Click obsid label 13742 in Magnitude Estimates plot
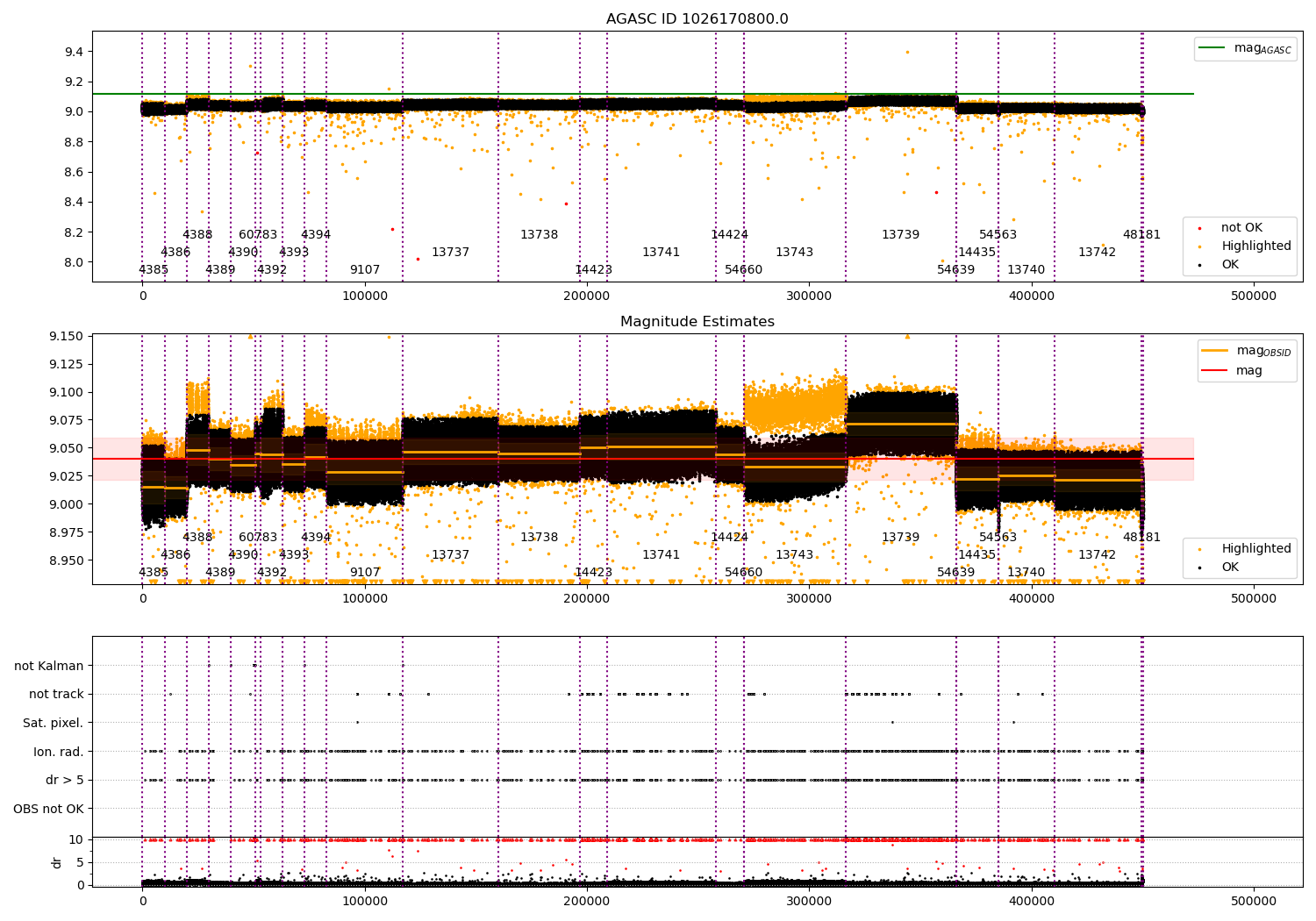 [1097, 555]
